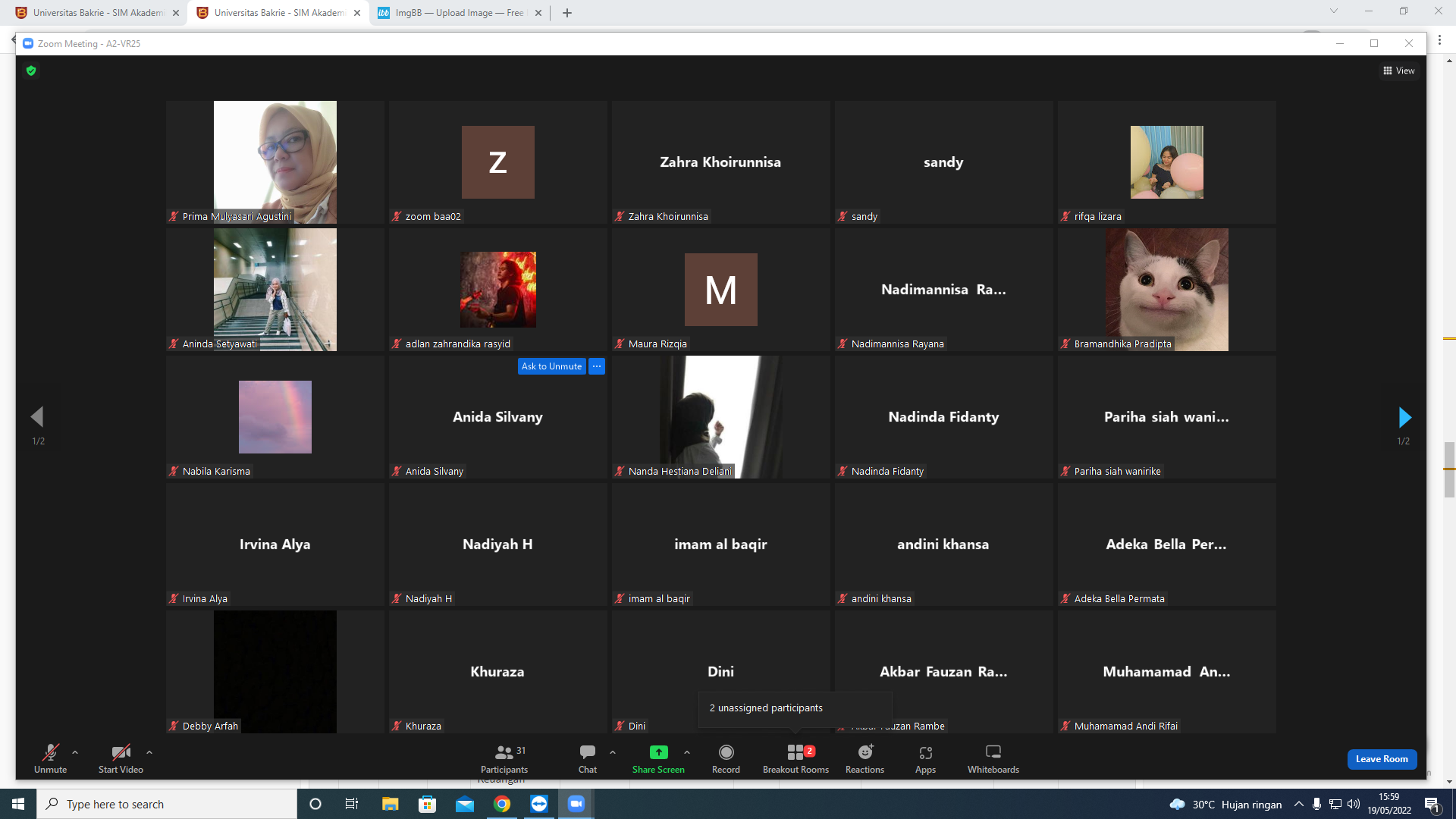This screenshot has height=819, width=1456.
Task: Click Leave Room button
Action: tap(1382, 759)
